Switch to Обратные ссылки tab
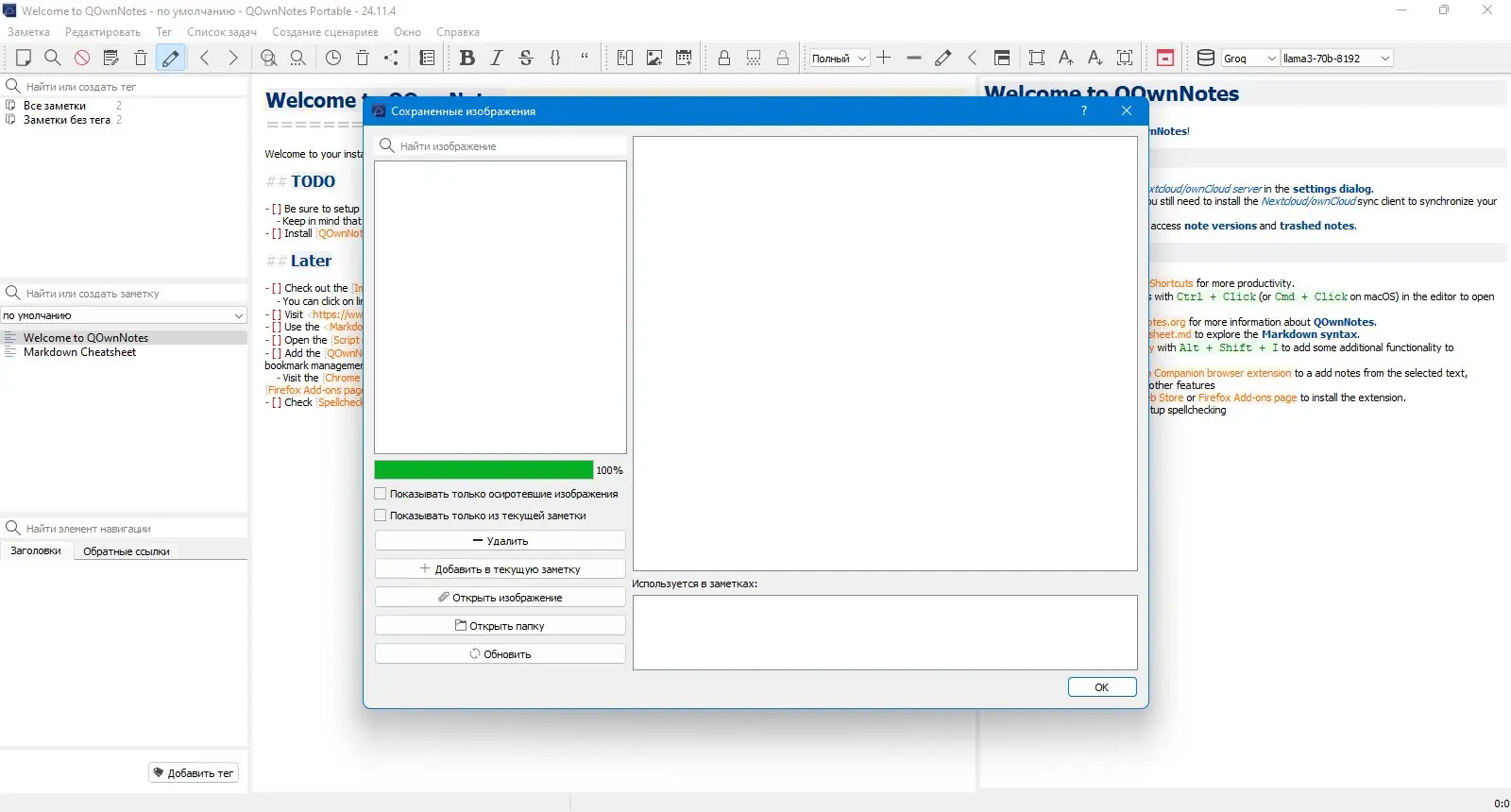 point(127,551)
